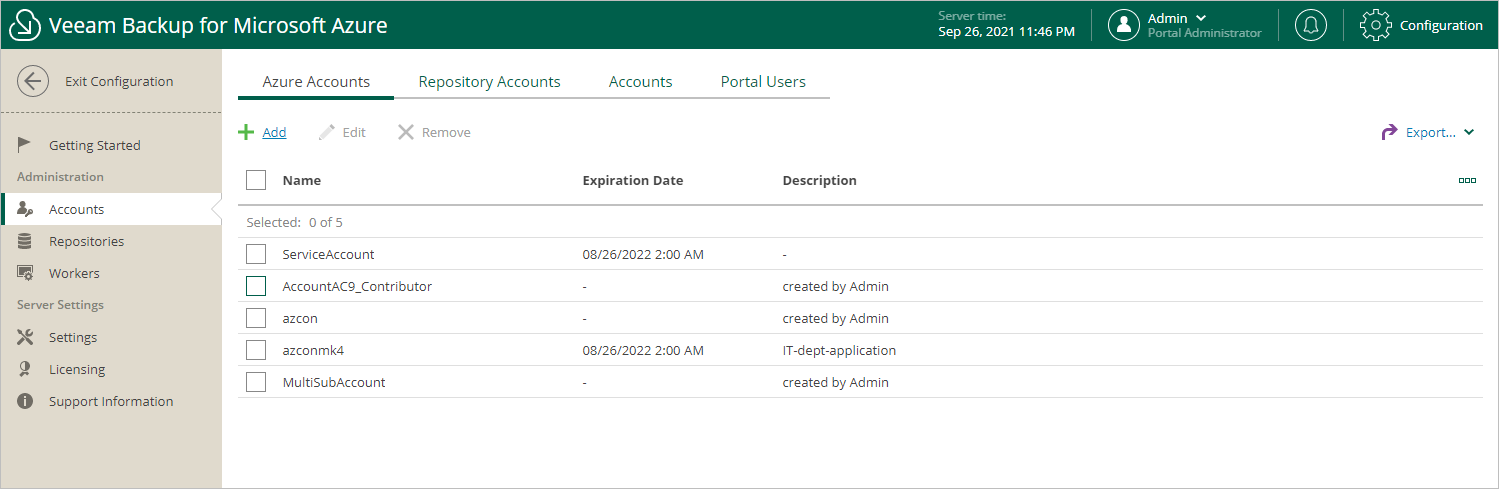Switch to the Azure Accounts tab

(316, 82)
